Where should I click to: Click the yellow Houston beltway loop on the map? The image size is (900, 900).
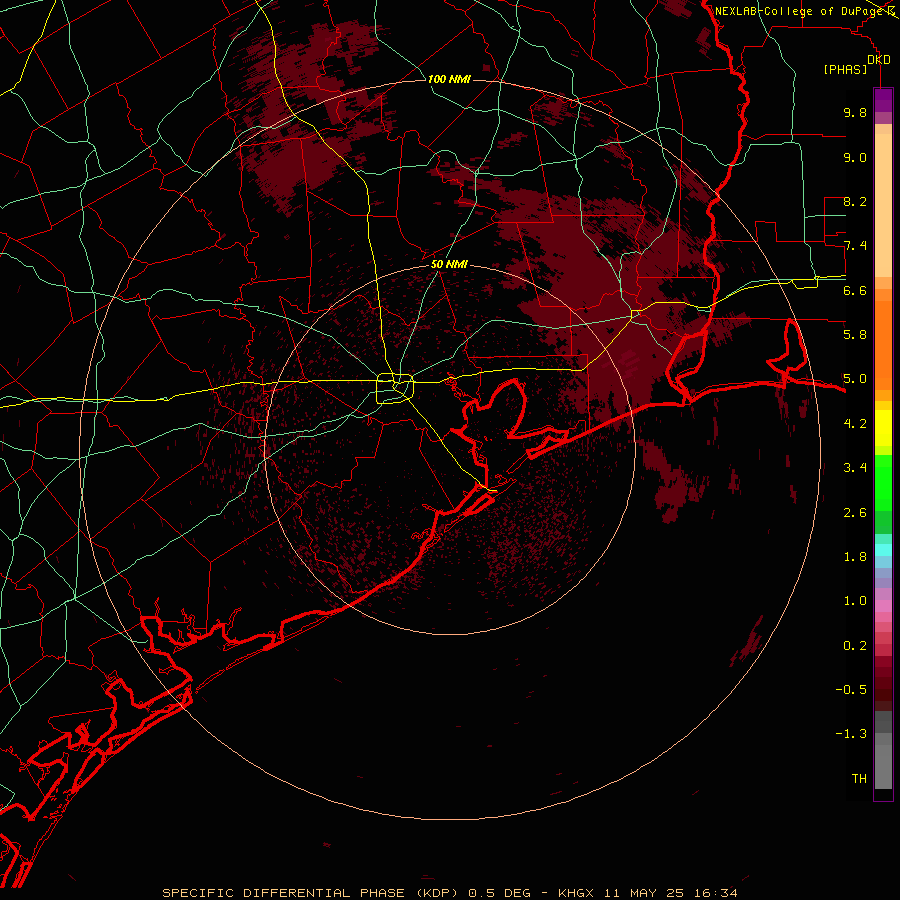395,389
